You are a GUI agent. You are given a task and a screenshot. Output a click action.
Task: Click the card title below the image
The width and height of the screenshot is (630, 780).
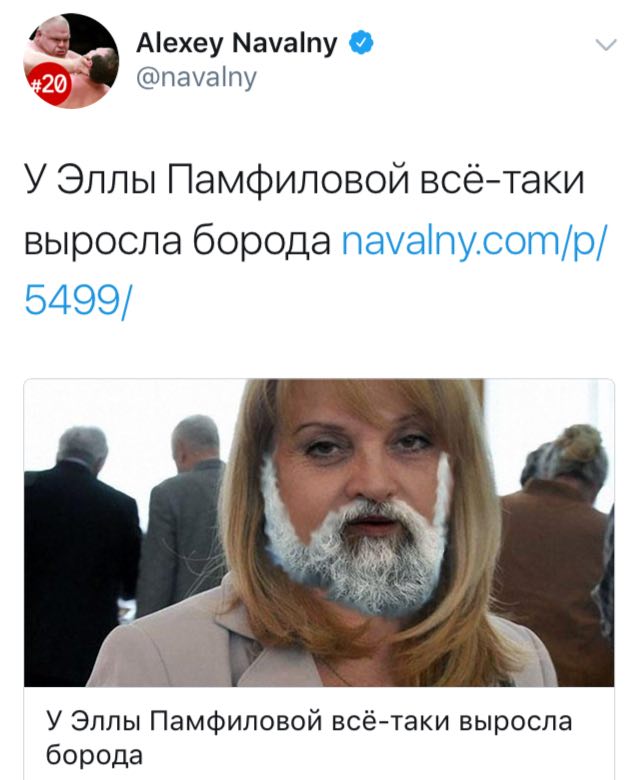tap(309, 738)
